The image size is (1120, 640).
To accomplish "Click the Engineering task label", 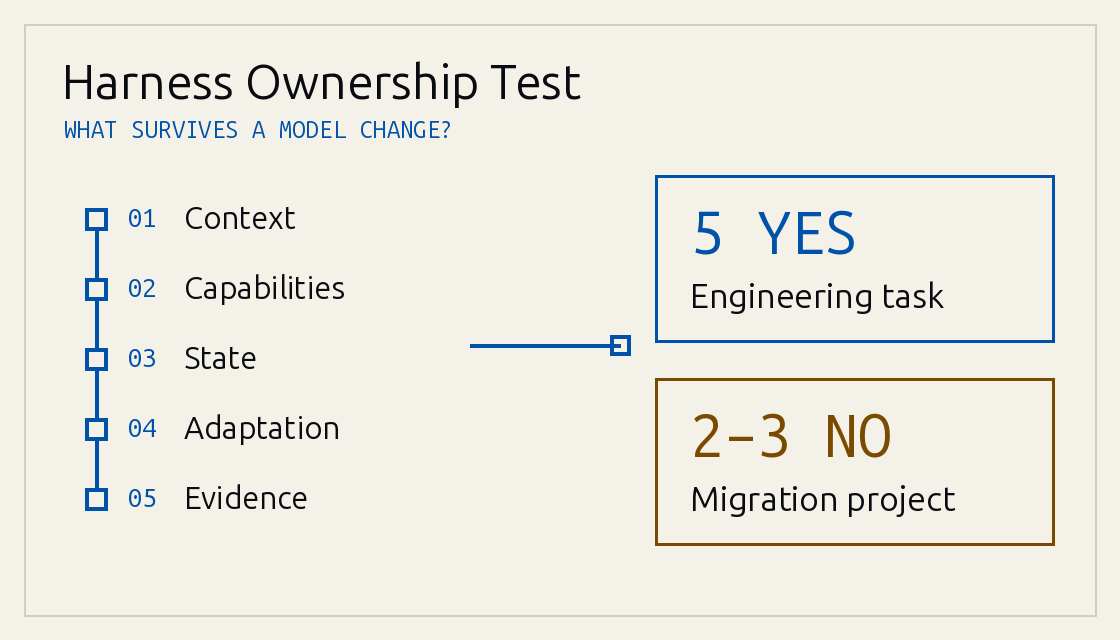I will coord(817,297).
